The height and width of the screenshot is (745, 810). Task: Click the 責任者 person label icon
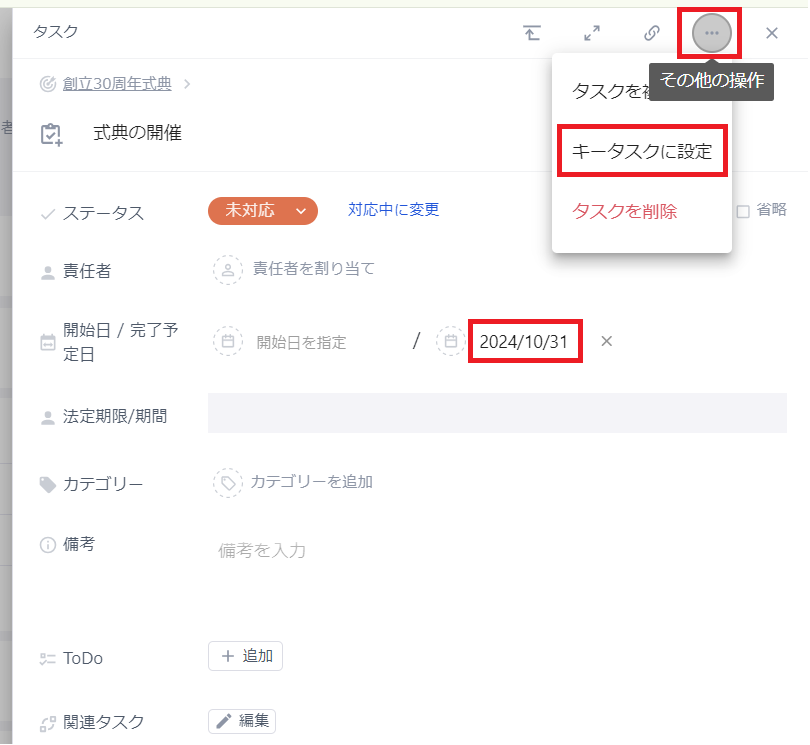click(48, 272)
